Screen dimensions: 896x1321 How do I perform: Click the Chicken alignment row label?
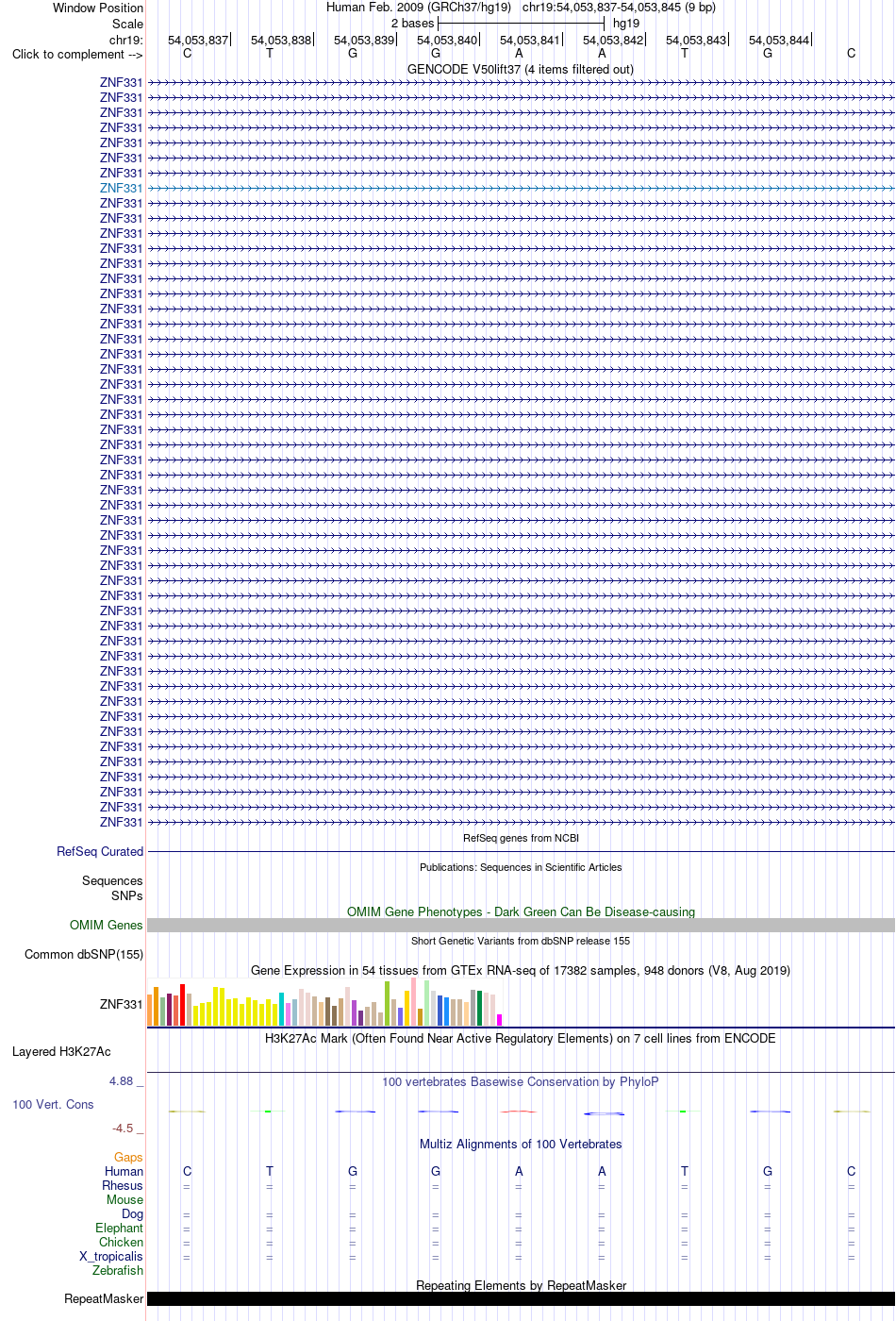pyautogui.click(x=122, y=1242)
